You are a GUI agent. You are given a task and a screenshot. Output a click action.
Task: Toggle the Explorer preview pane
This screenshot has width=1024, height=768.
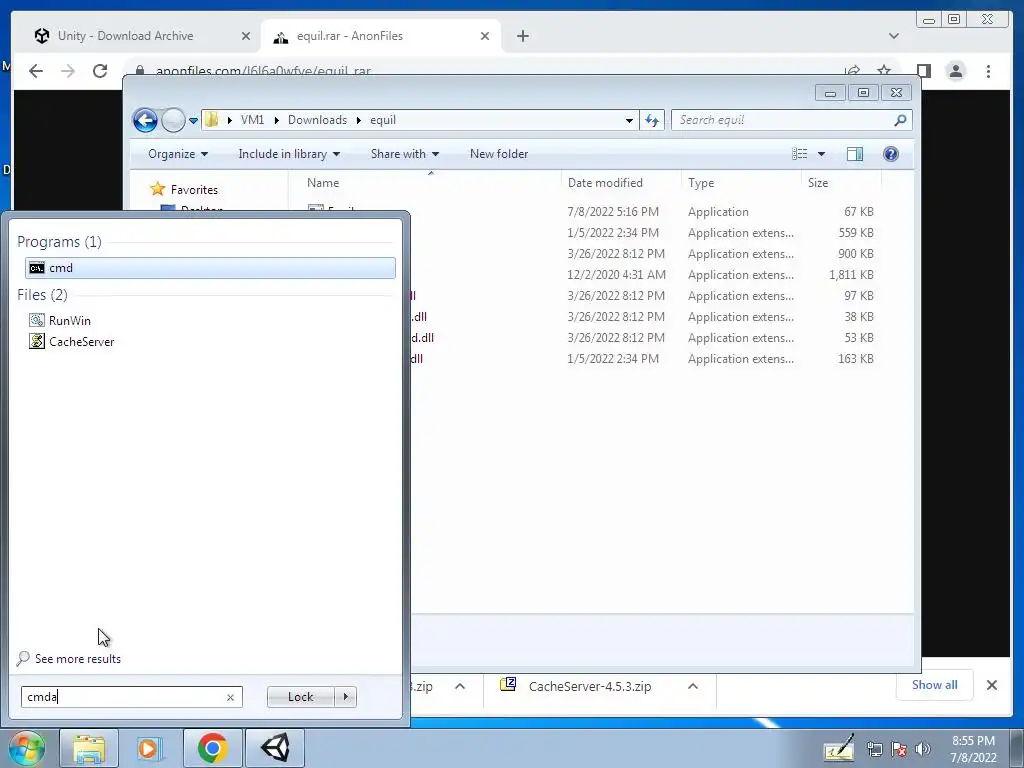coord(854,154)
